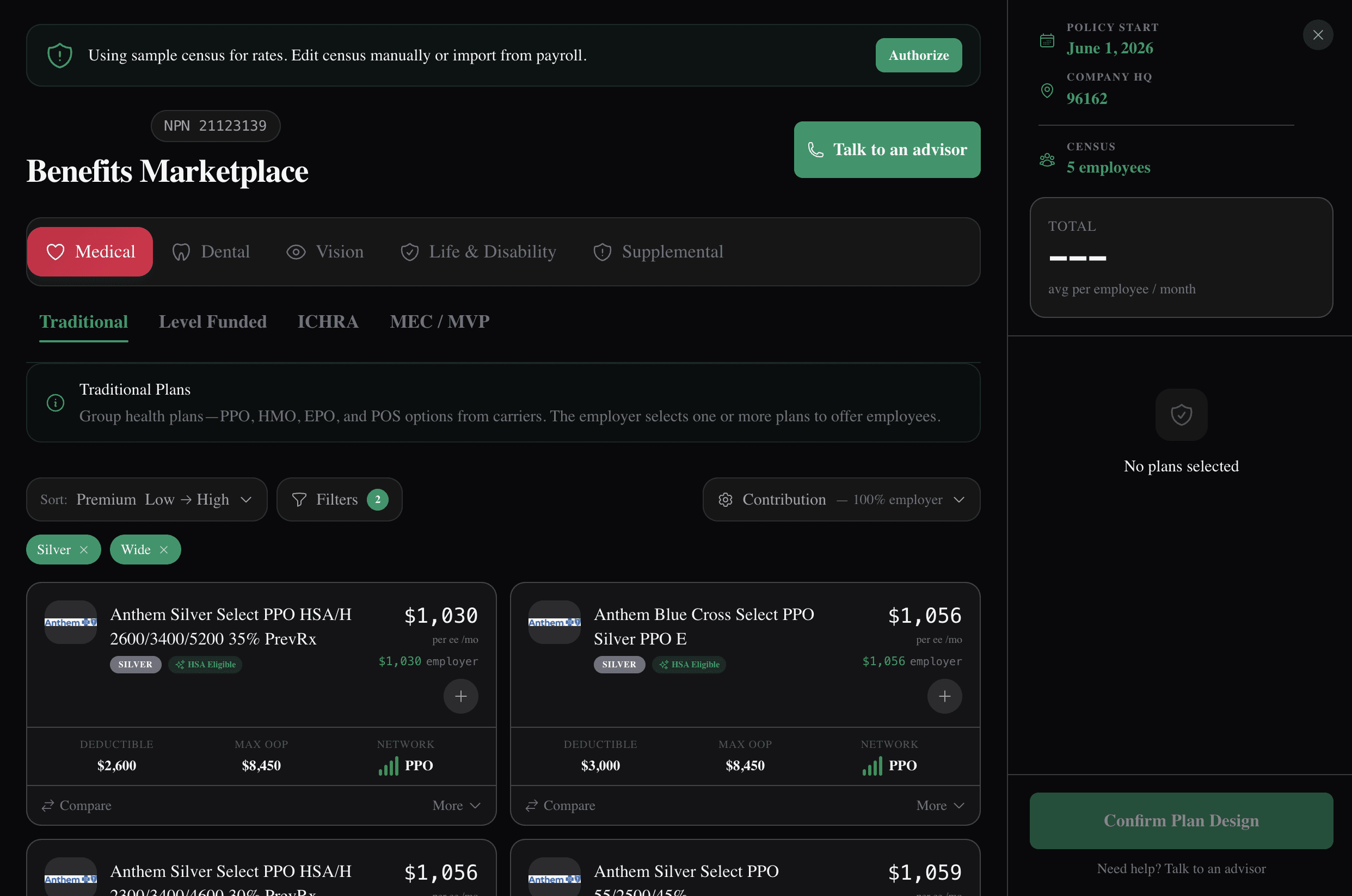Click the calendar icon next to Policy Start

(x=1047, y=41)
